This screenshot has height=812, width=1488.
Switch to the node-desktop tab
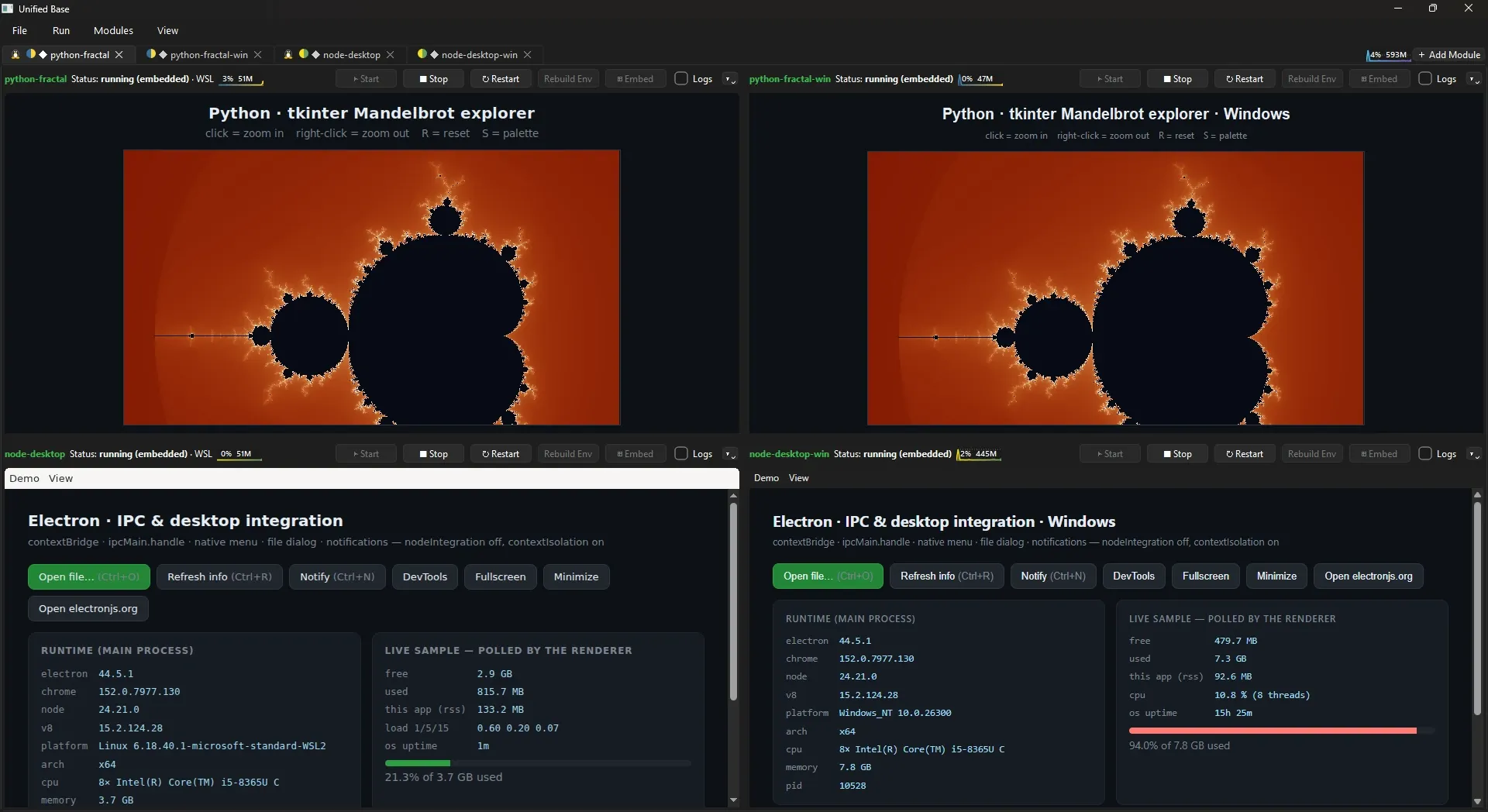[339, 55]
